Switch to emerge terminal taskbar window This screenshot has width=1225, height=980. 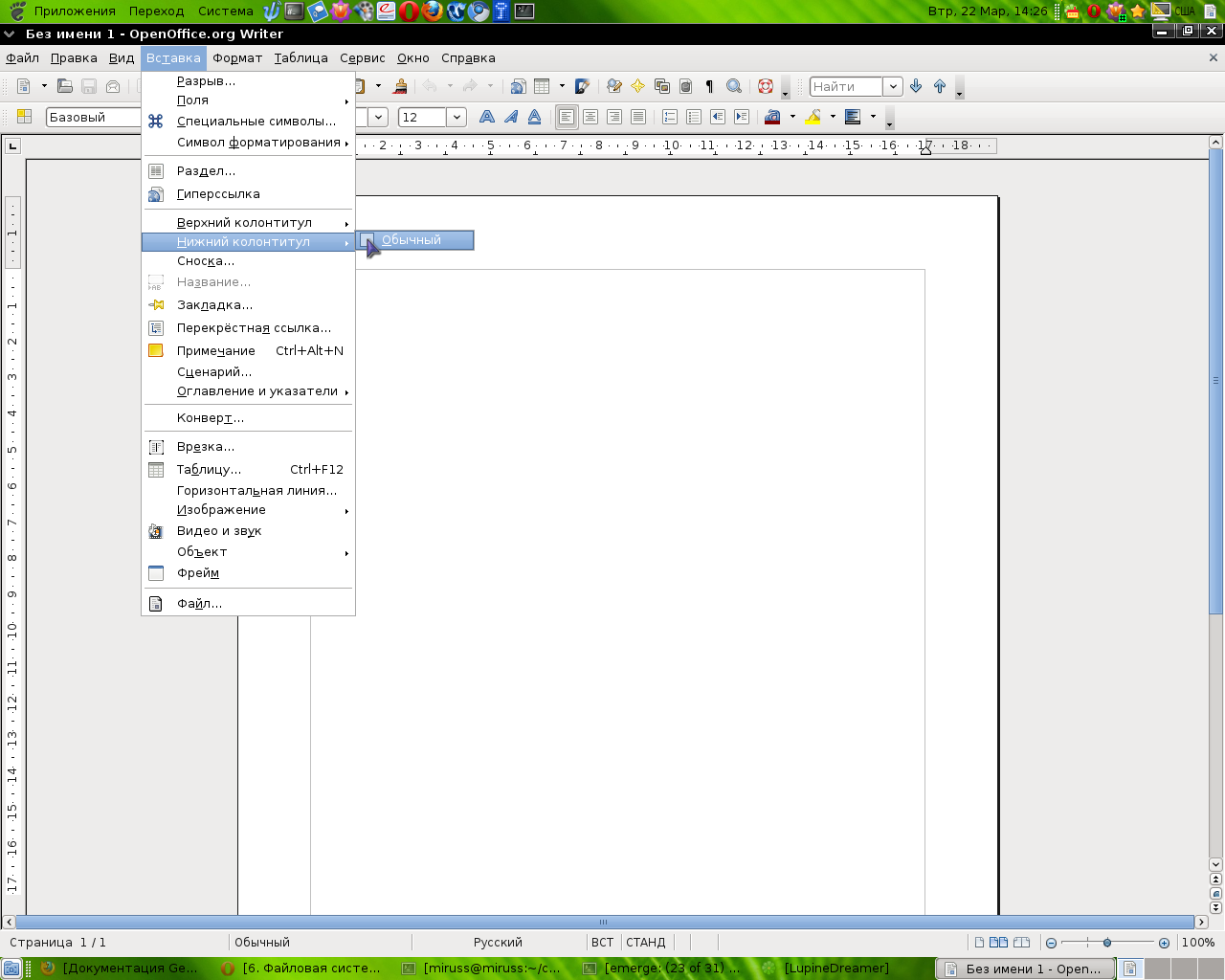point(664,969)
